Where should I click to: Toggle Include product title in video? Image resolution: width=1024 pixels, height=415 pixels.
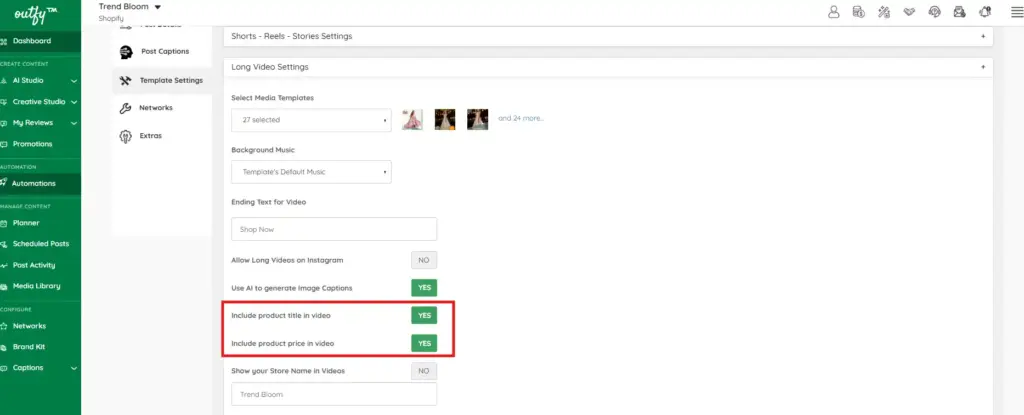(424, 316)
